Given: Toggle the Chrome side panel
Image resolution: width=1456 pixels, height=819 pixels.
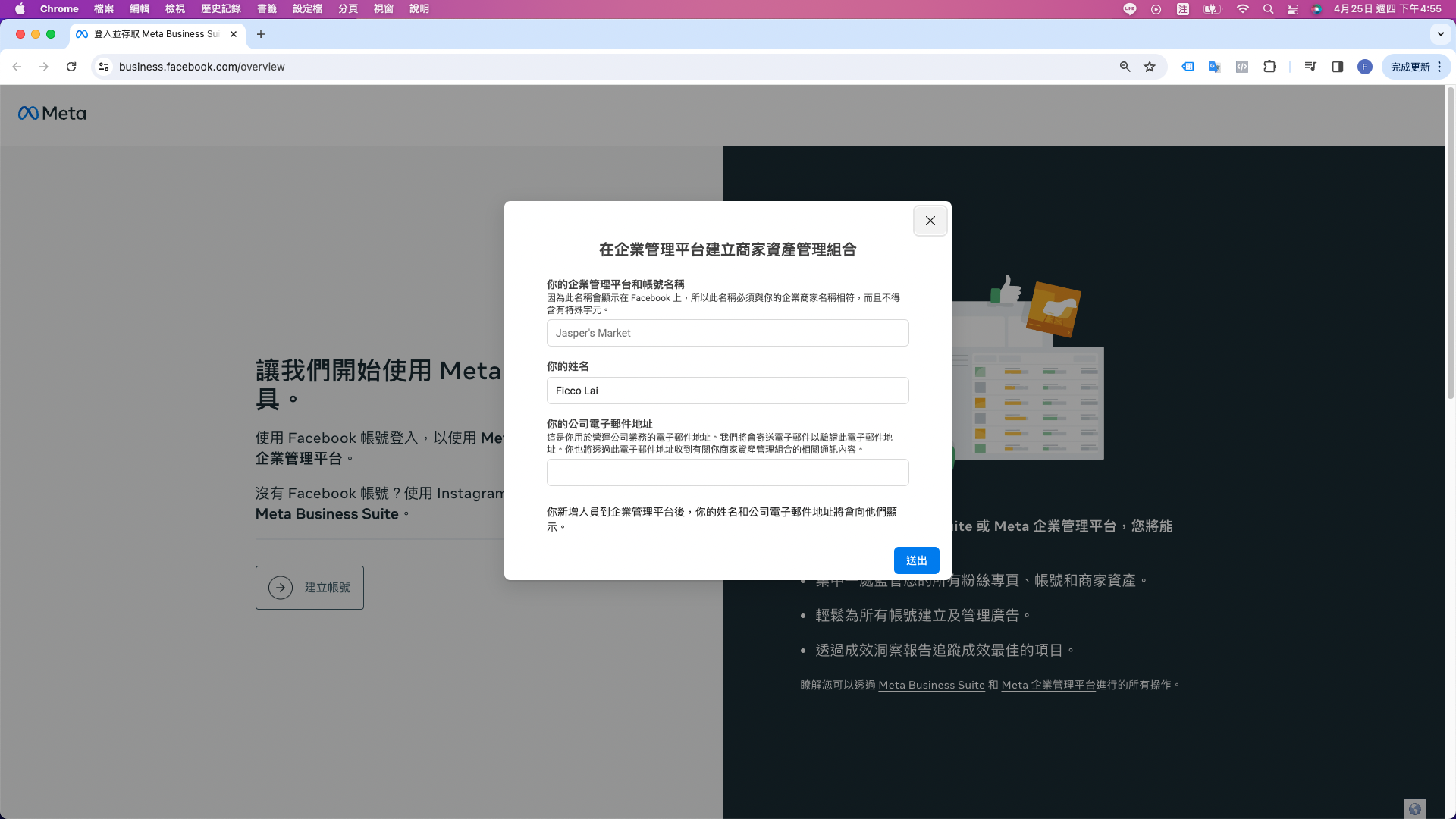Looking at the screenshot, I should [1337, 67].
